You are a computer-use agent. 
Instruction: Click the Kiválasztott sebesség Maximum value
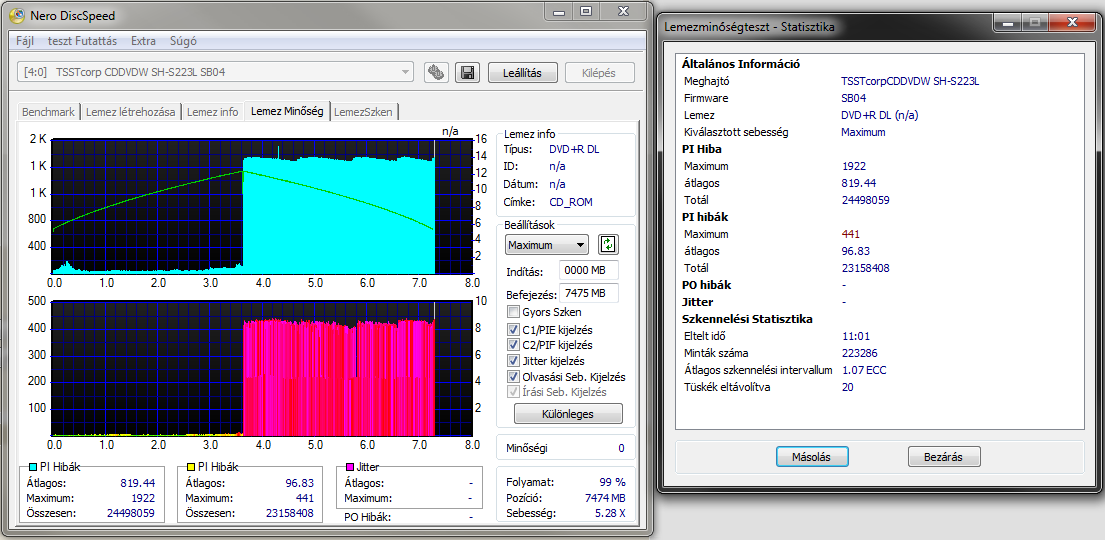click(863, 132)
